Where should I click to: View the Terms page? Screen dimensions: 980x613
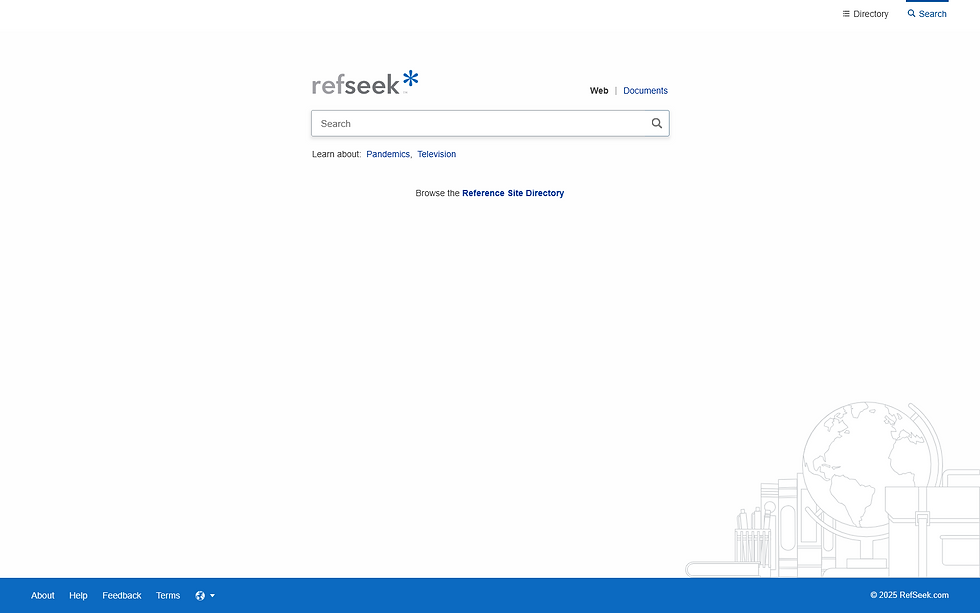[167, 595]
